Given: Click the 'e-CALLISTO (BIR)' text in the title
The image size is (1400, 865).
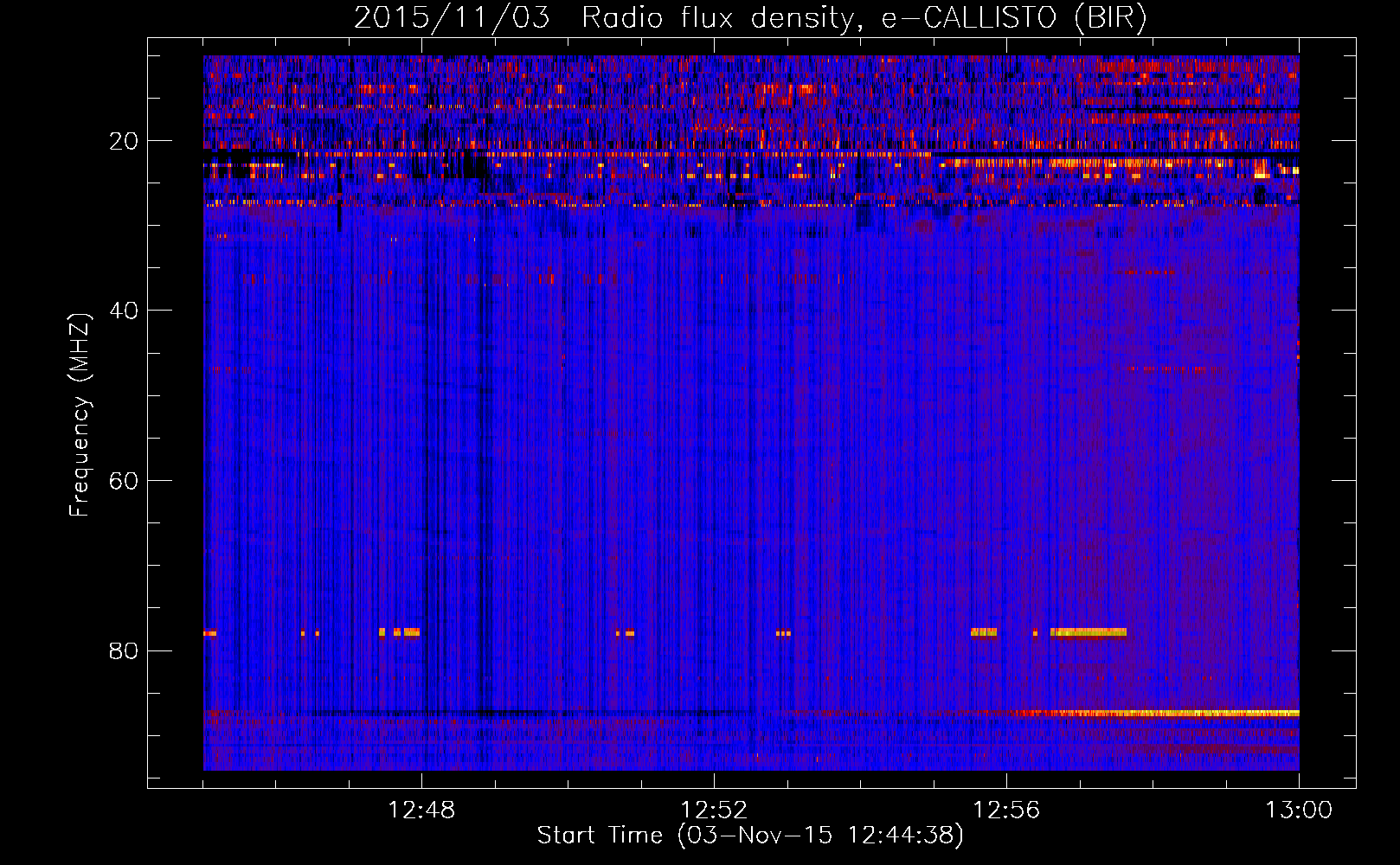Looking at the screenshot, I should click(x=1013, y=17).
